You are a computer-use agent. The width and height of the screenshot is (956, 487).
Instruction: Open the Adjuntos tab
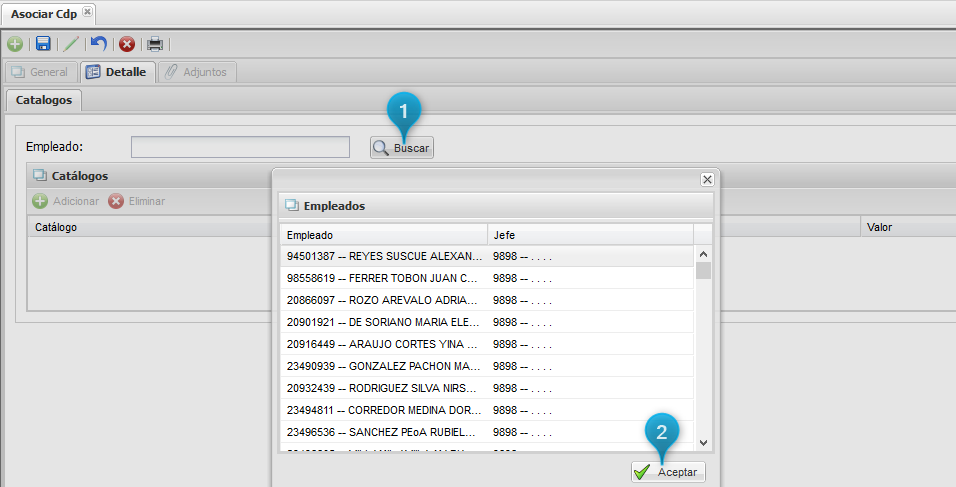coord(197,72)
